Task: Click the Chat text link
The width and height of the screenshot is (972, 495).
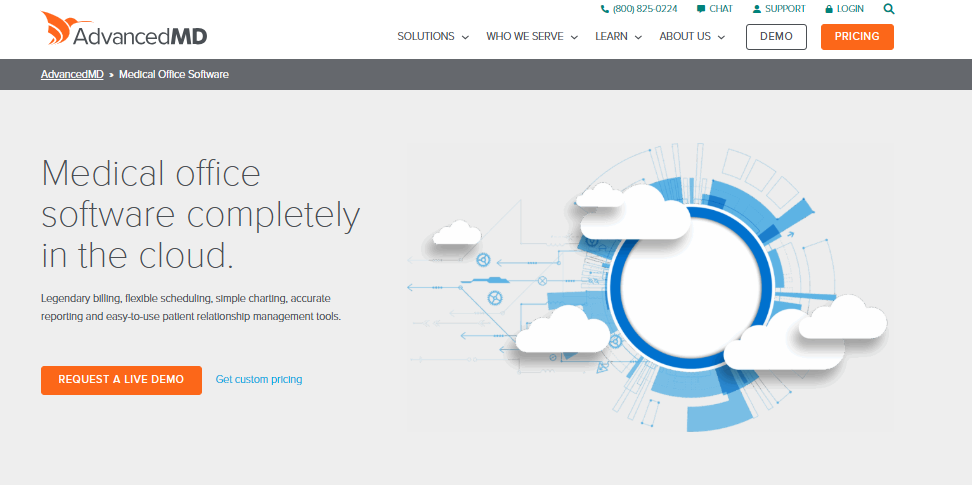Action: pos(721,9)
